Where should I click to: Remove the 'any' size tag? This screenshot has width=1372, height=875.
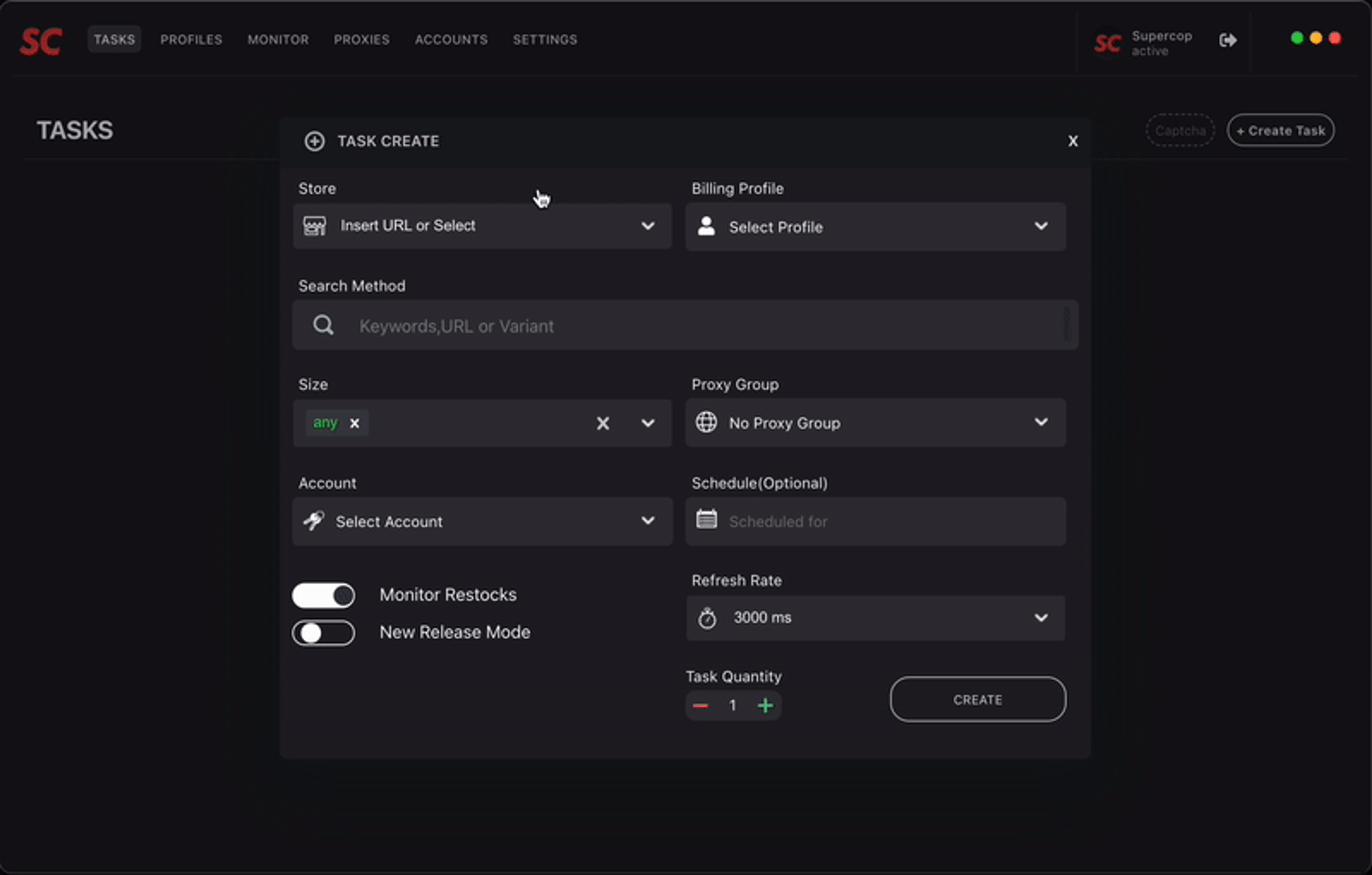354,424
